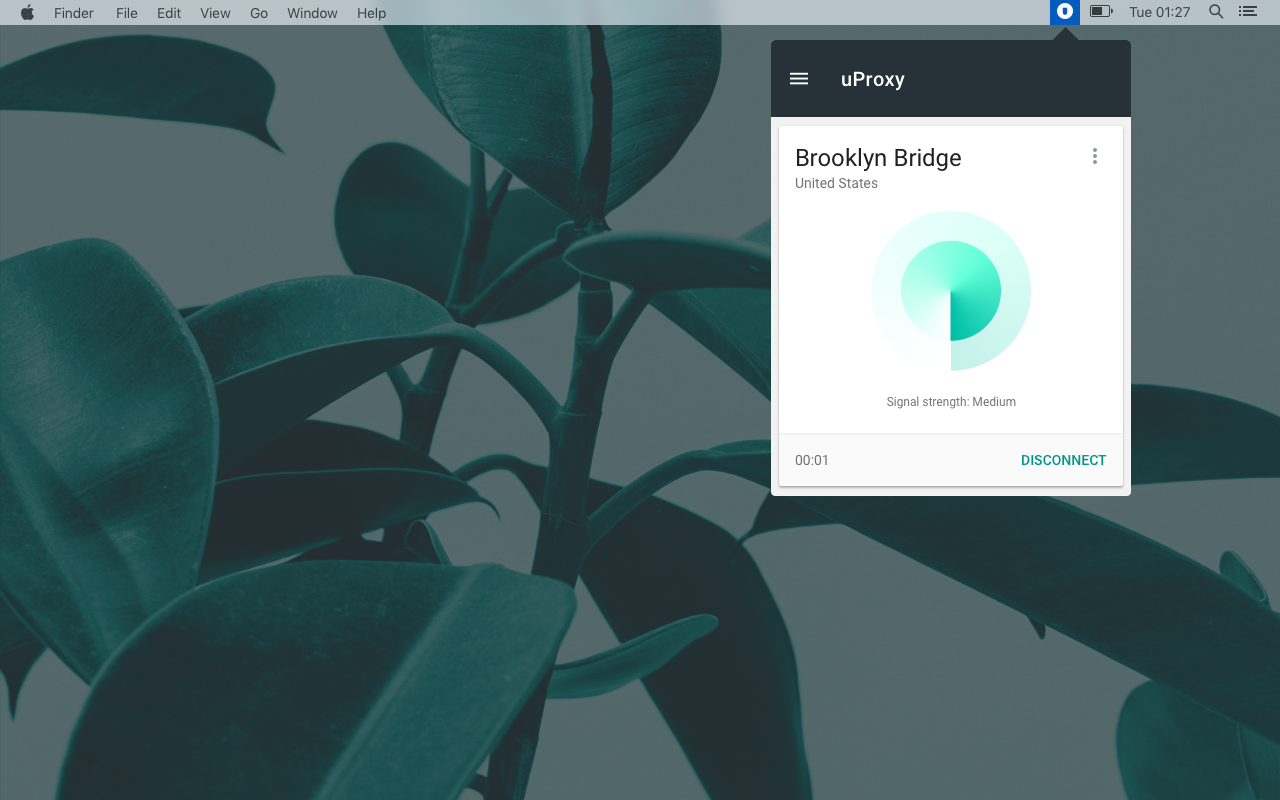This screenshot has width=1280, height=800.
Task: Click the United States location label
Action: tap(836, 183)
